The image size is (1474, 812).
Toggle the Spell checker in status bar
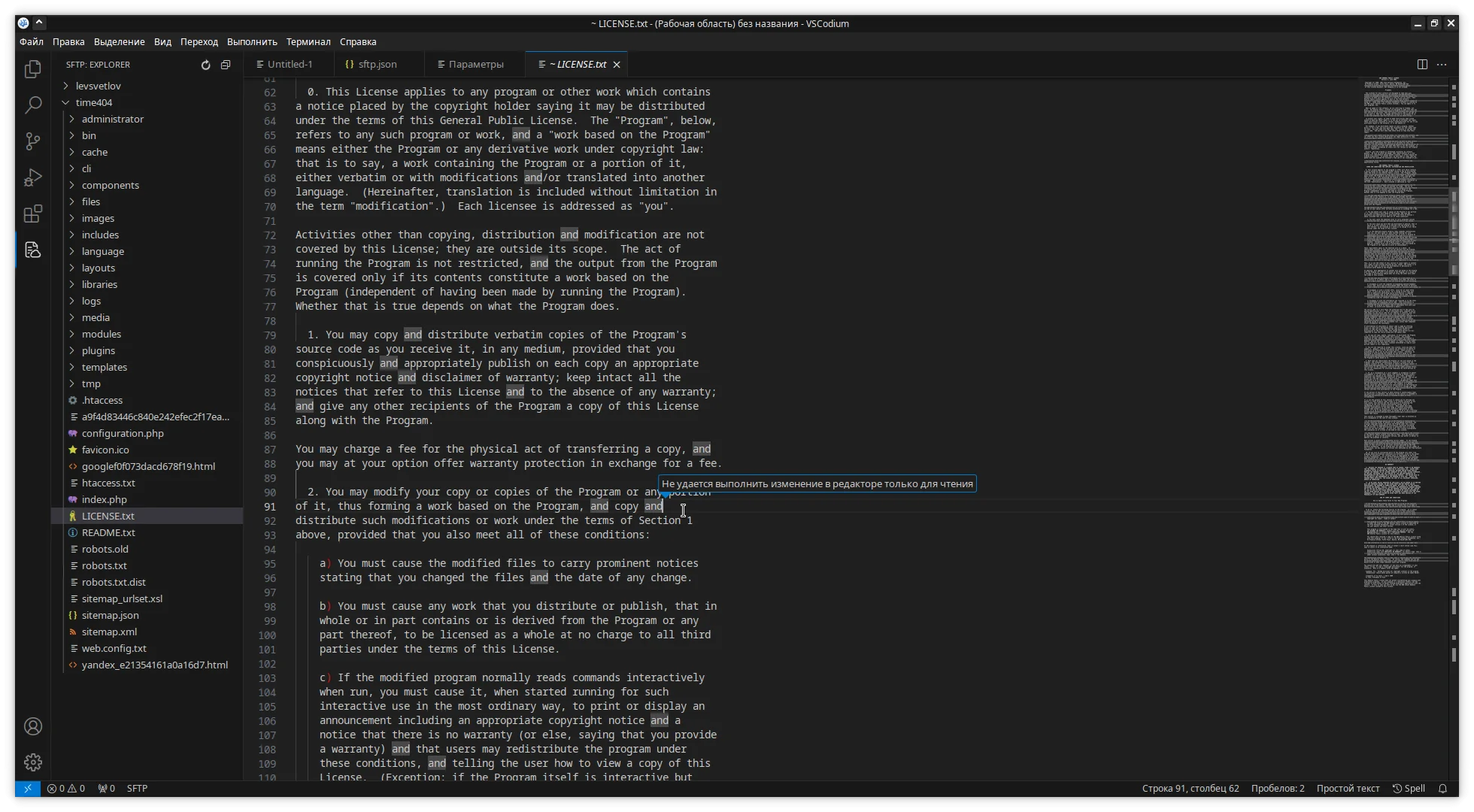(1409, 788)
